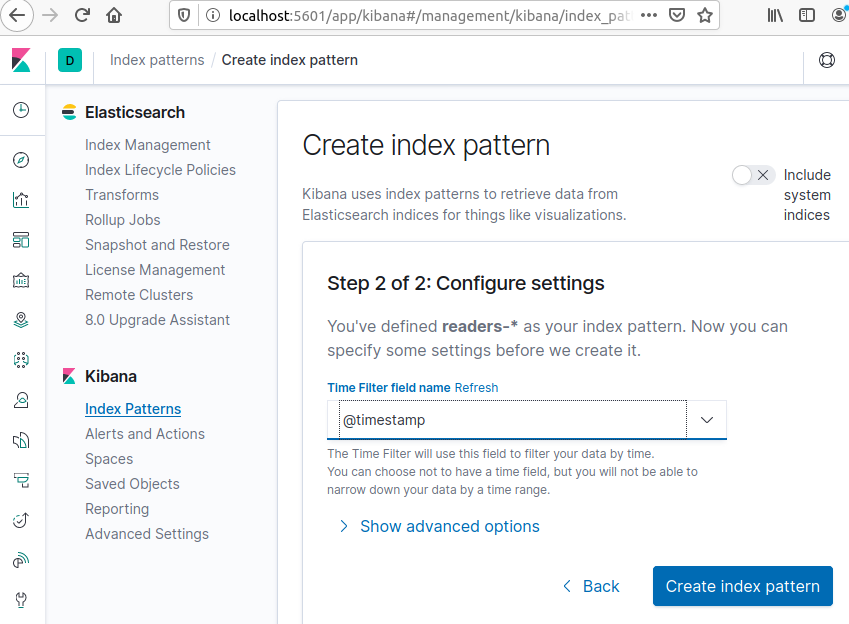Open Index Management under Elasticsearch
This screenshot has width=849, height=624.
tap(148, 145)
